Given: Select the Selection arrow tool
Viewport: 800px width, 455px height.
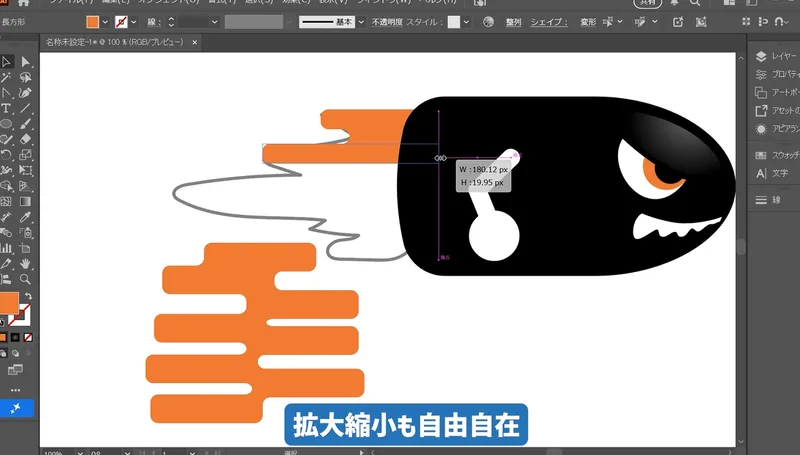Looking at the screenshot, I should click(6, 62).
